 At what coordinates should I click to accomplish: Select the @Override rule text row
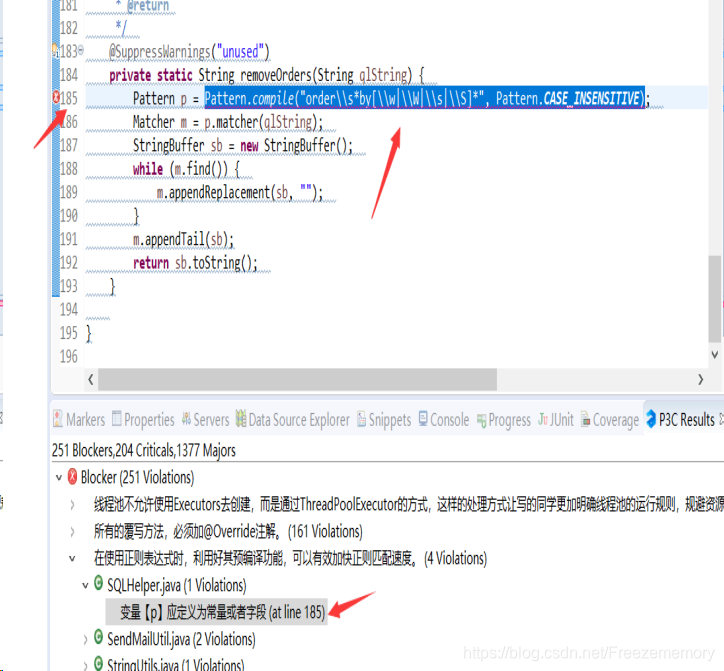[228, 532]
